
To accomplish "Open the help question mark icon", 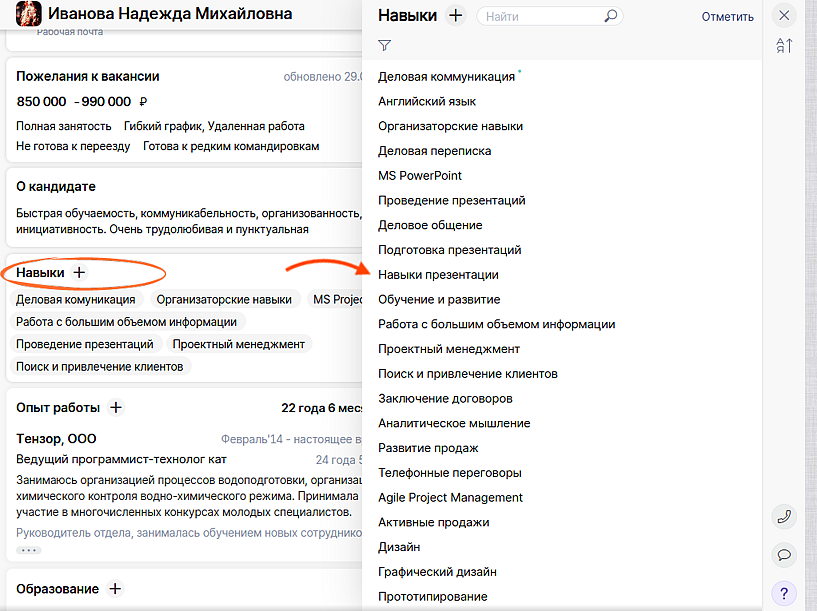I will (x=784, y=591).
